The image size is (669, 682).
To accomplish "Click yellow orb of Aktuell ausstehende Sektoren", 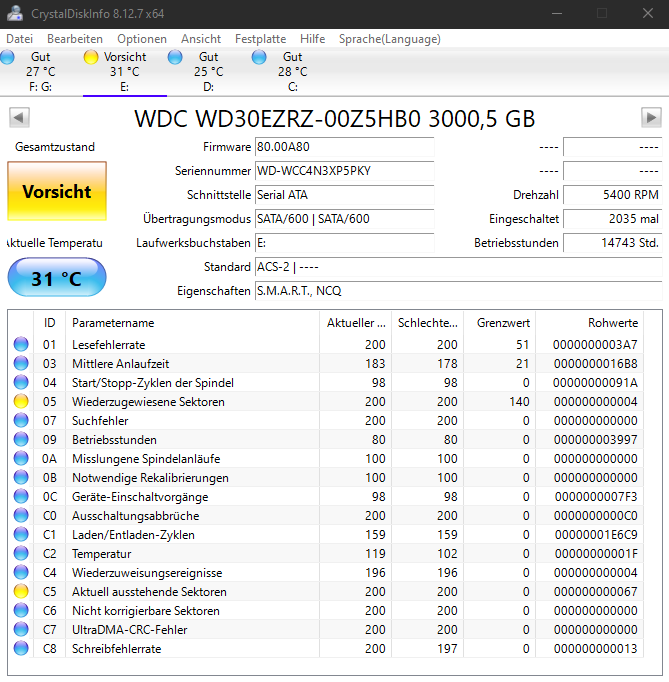I will pos(21,591).
